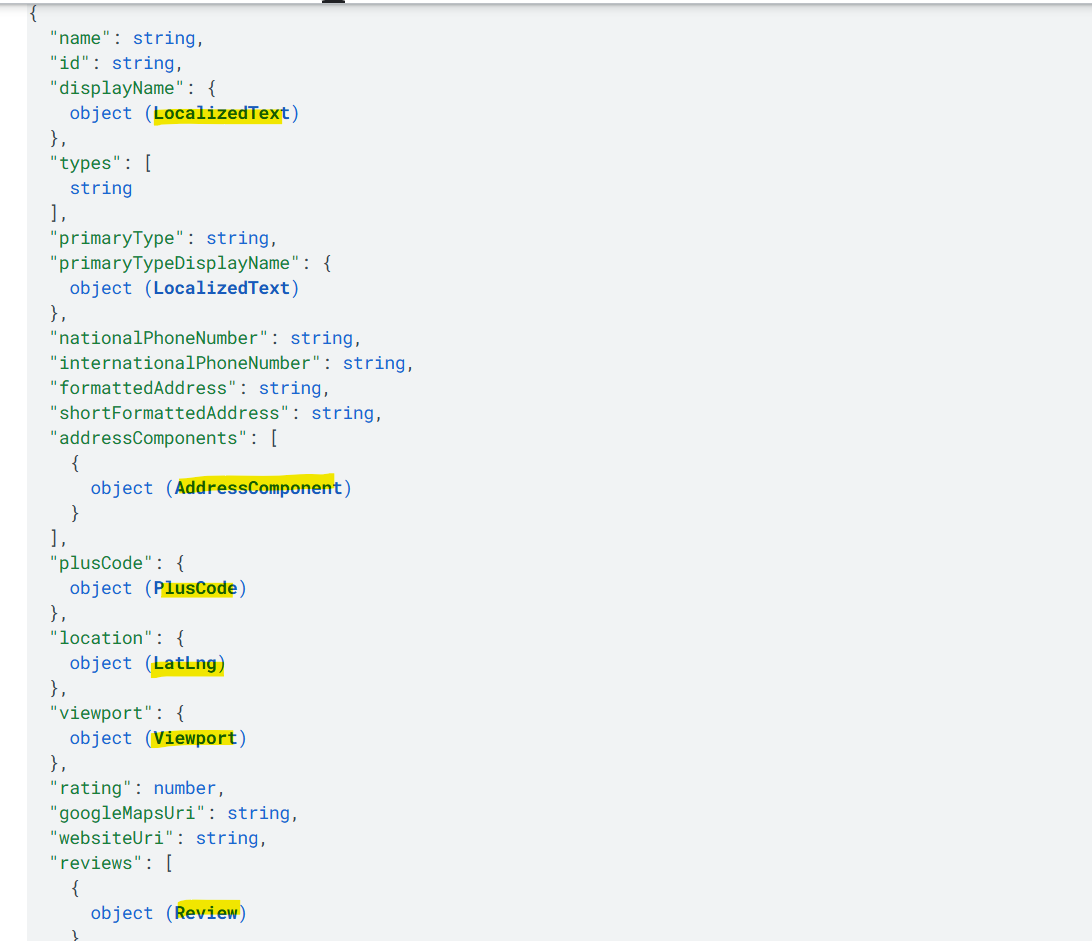Click the "formattedAddress" key

tap(143, 389)
